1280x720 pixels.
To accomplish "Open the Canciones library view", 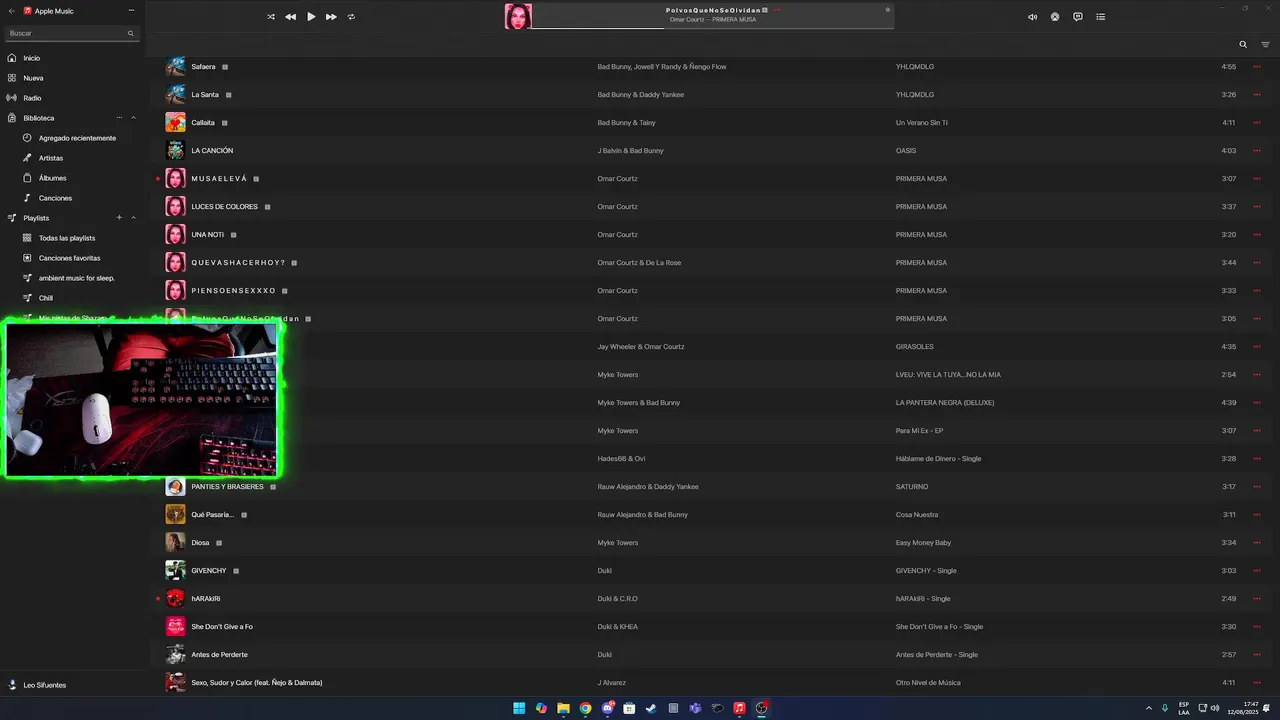I will 55,198.
